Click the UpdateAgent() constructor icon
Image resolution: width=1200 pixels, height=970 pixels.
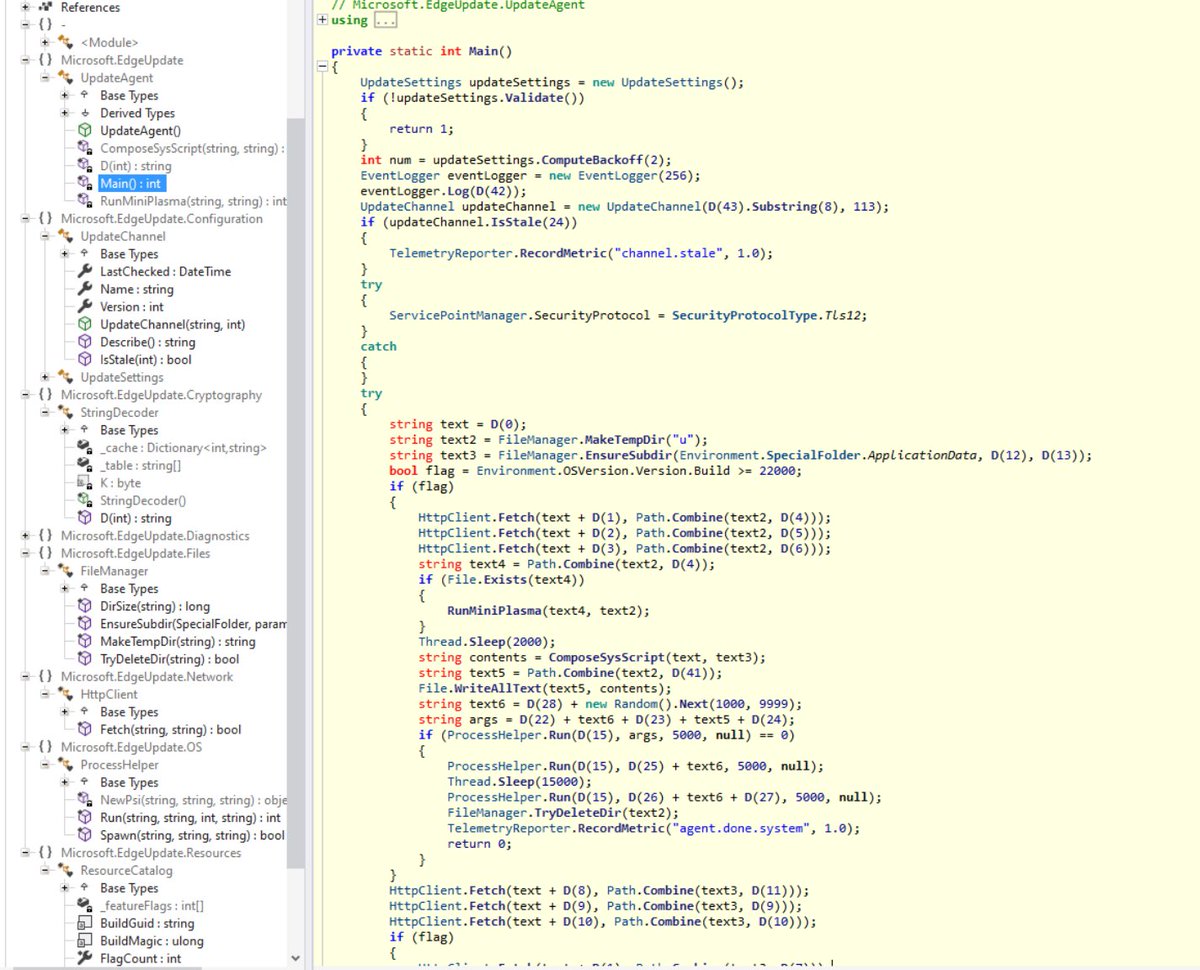[x=86, y=131]
